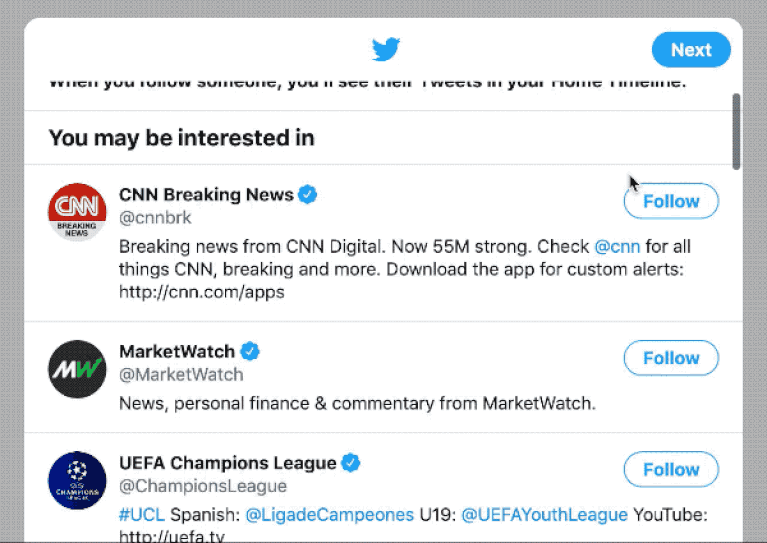Open the #UCL hashtag link
The image size is (767, 543).
(136, 514)
